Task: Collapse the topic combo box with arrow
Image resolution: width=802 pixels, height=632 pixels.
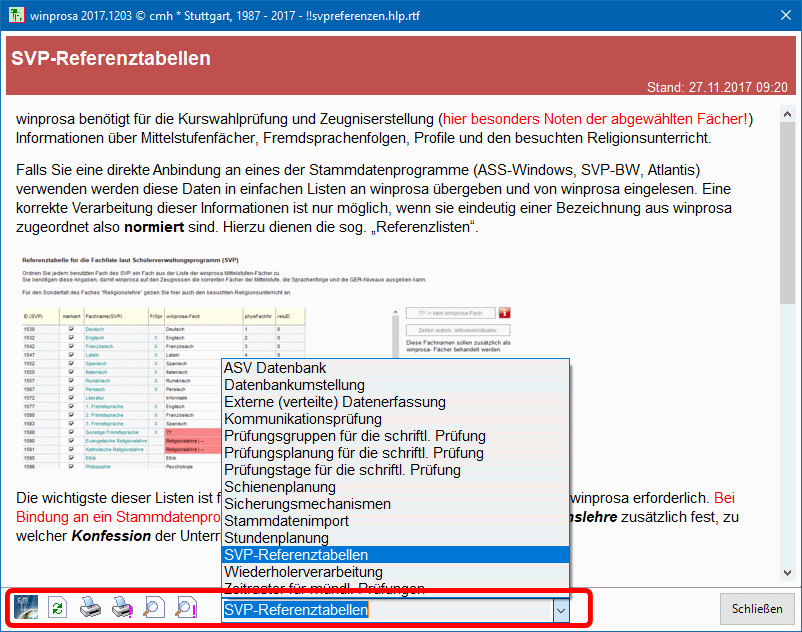Action: click(x=560, y=609)
